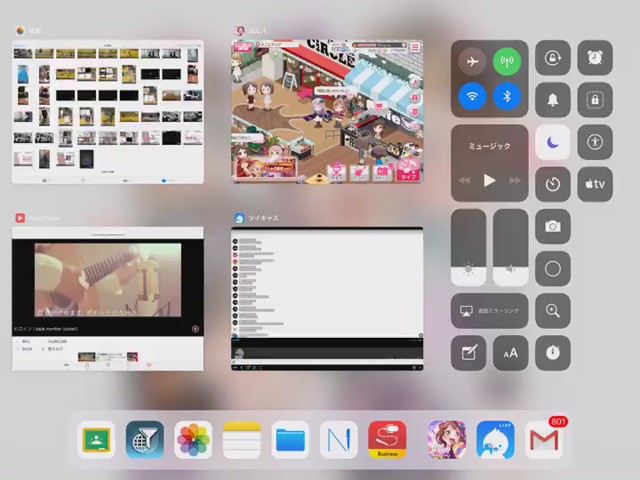
Task: Open the alarm clock shortcut
Action: pos(595,58)
